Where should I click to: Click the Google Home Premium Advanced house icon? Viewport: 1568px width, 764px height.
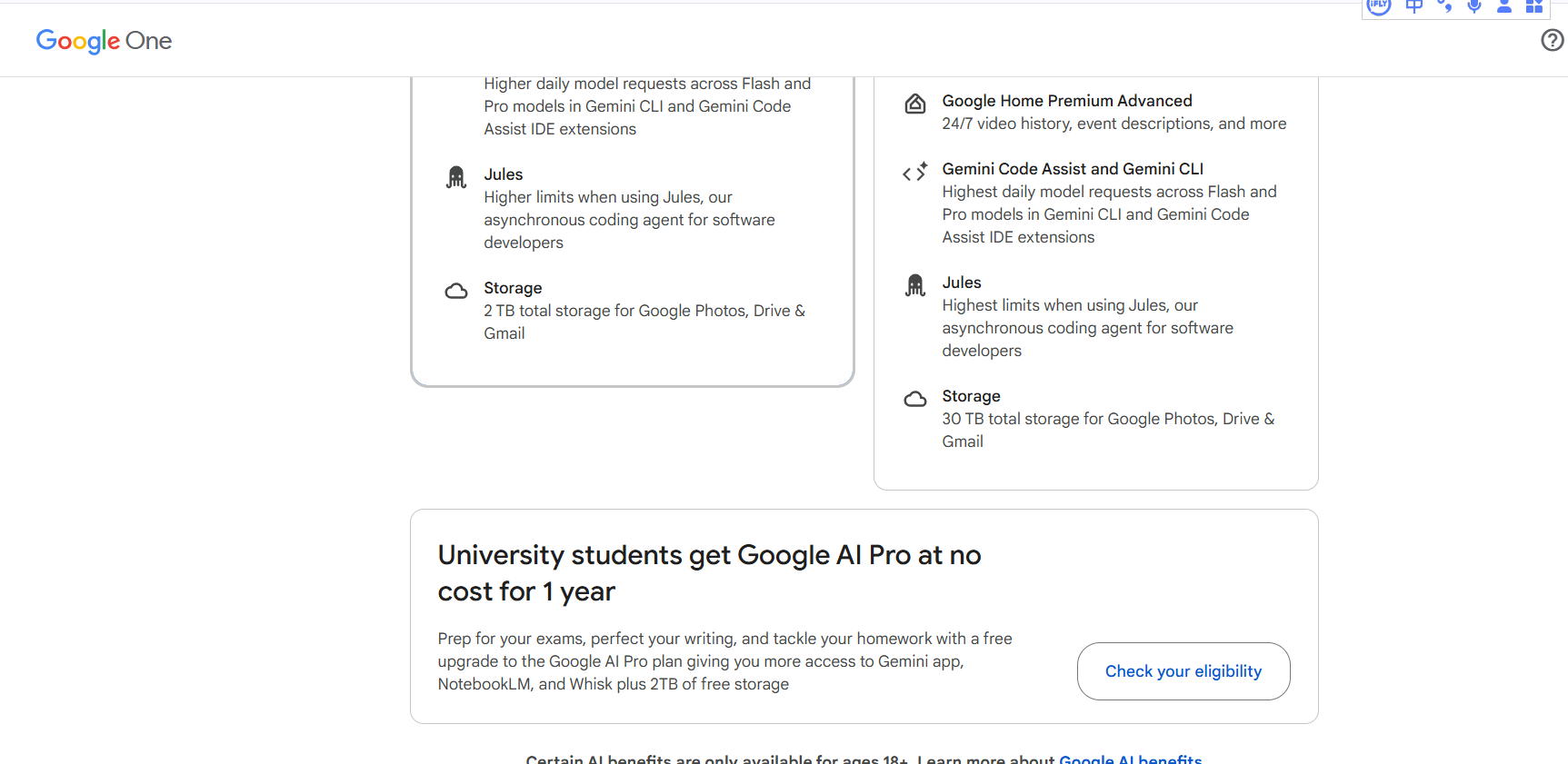(915, 104)
